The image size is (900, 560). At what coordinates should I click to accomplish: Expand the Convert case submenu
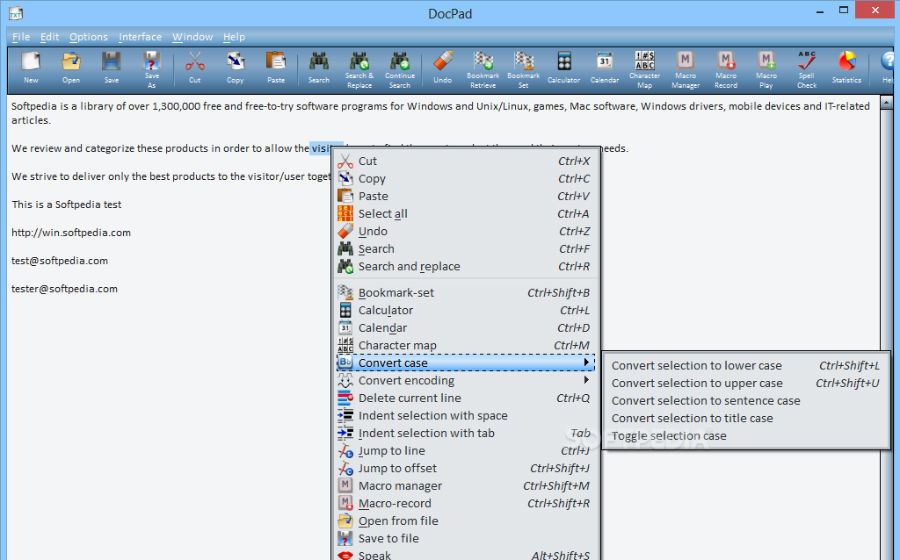465,363
